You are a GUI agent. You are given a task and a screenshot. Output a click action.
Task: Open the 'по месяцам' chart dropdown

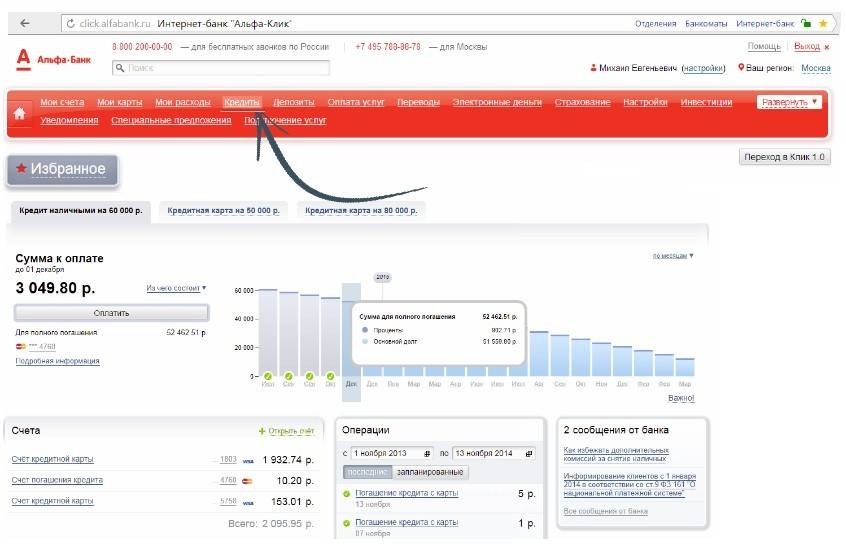673,256
